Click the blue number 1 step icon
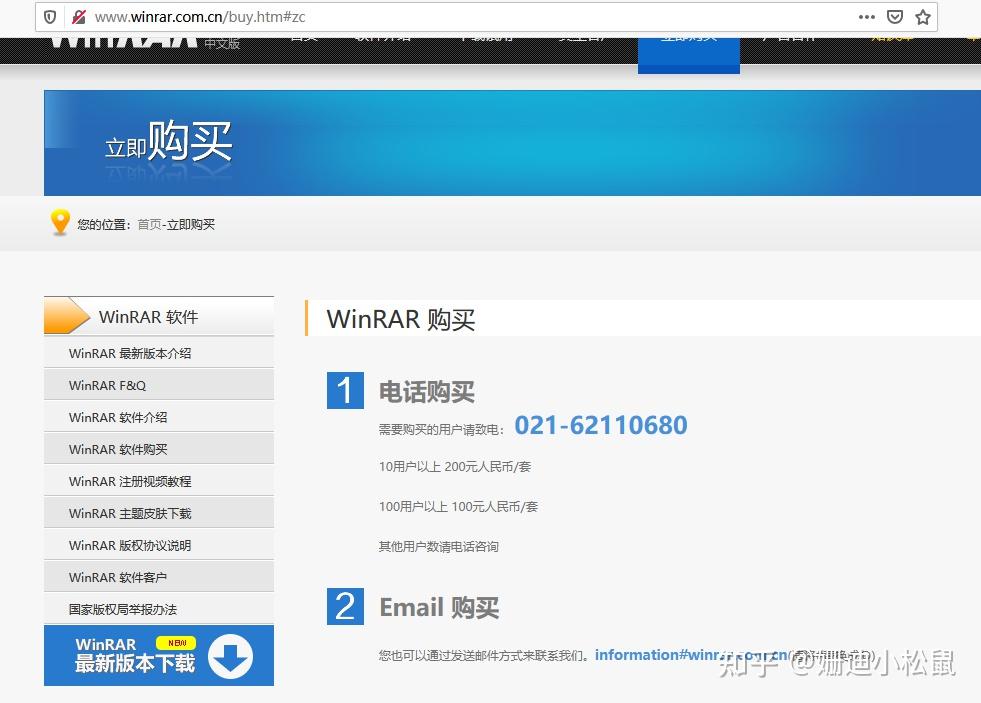The width and height of the screenshot is (981, 703). coord(345,390)
